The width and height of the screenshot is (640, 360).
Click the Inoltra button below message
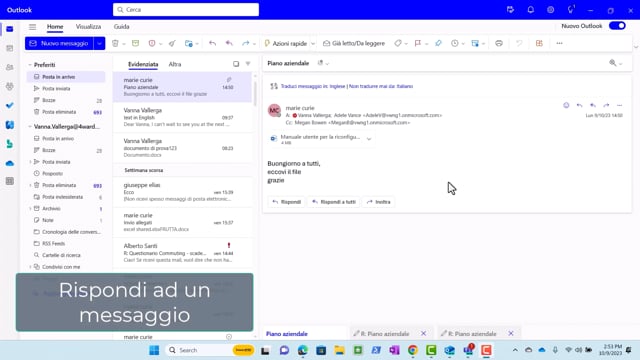click(x=378, y=202)
